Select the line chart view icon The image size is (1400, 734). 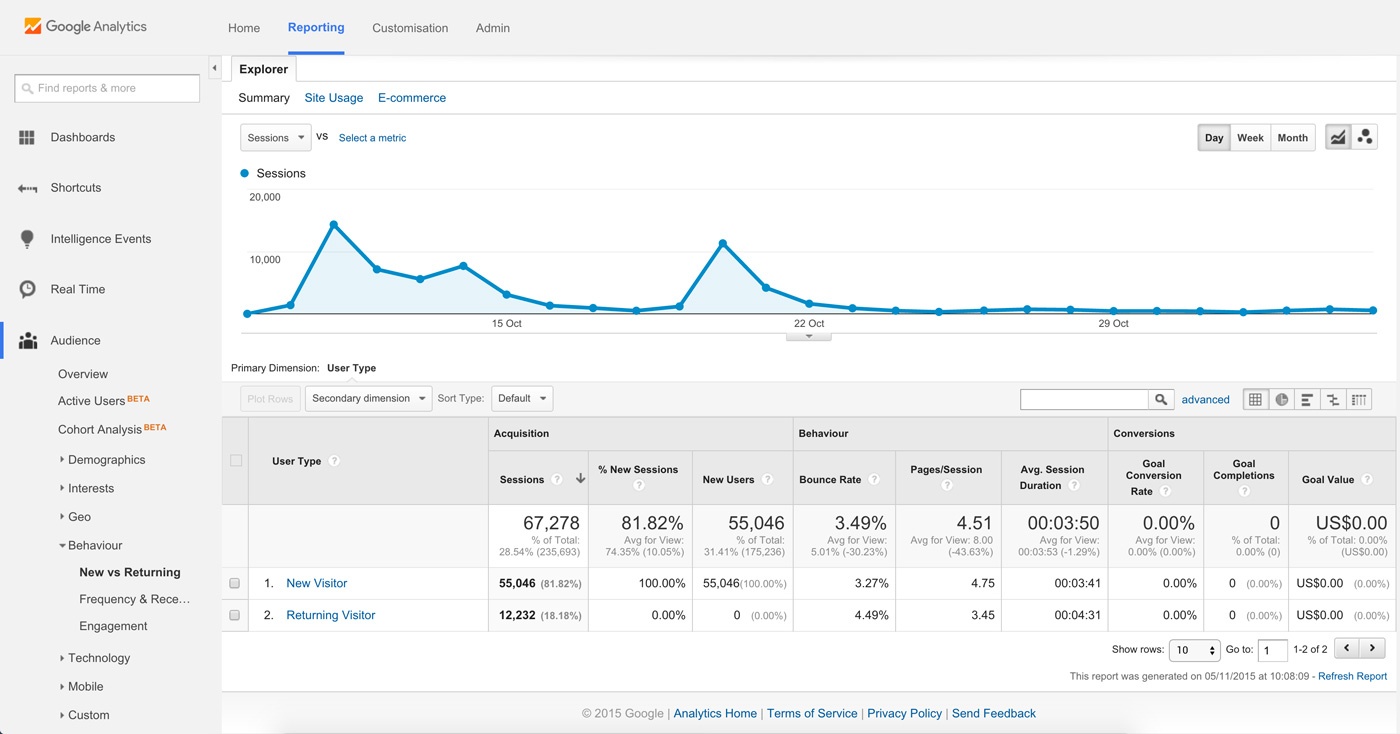[x=1337, y=138]
